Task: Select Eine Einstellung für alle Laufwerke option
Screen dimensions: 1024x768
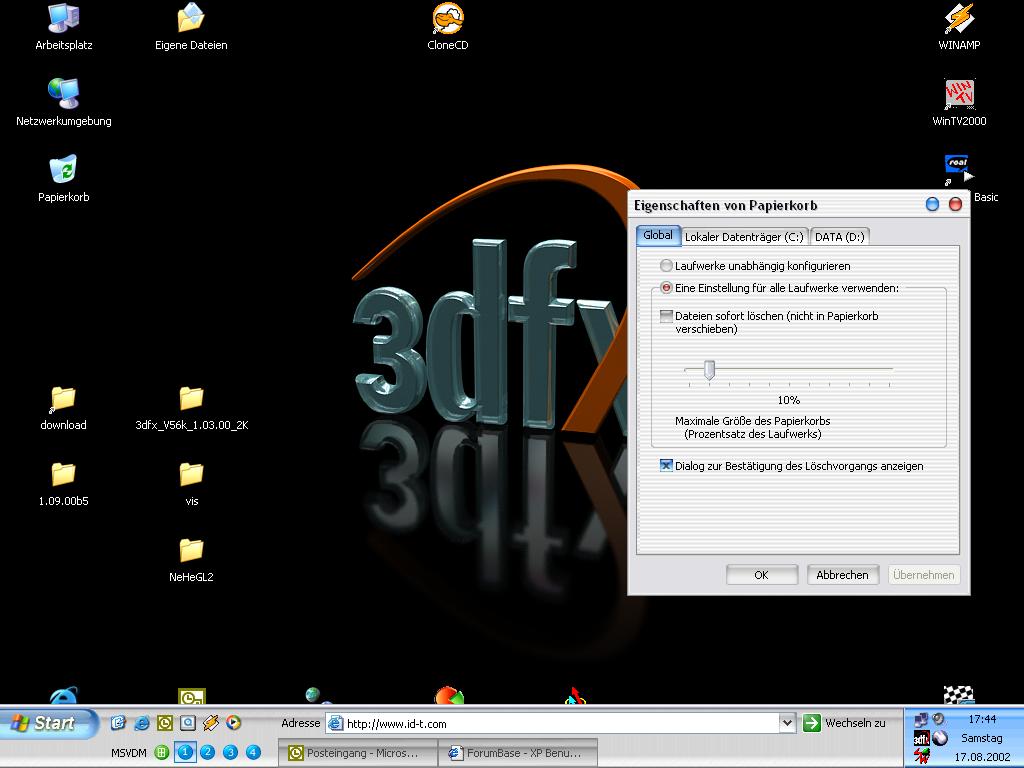Action: click(779, 287)
